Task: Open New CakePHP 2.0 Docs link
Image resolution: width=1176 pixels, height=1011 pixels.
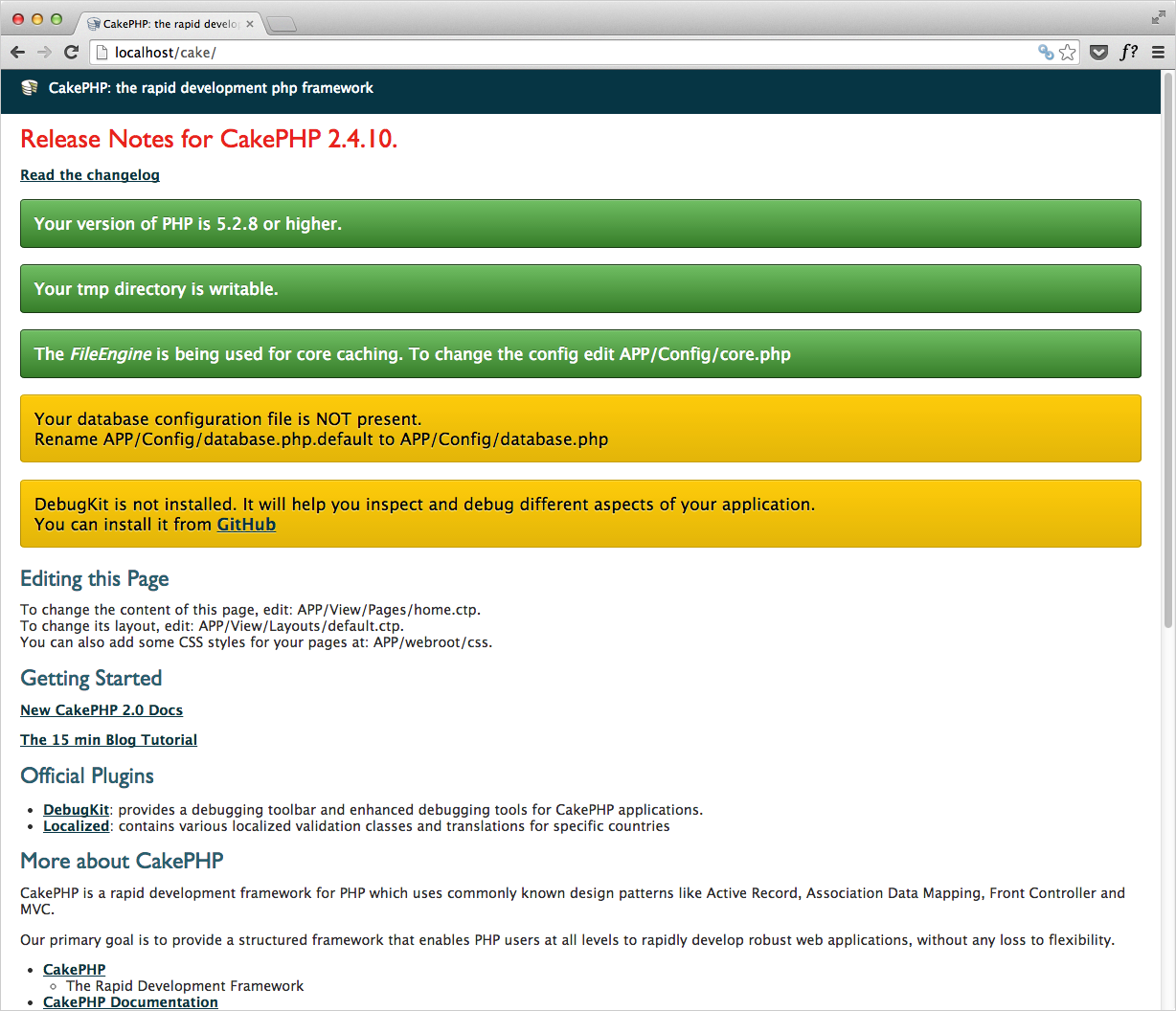Action: tap(102, 710)
